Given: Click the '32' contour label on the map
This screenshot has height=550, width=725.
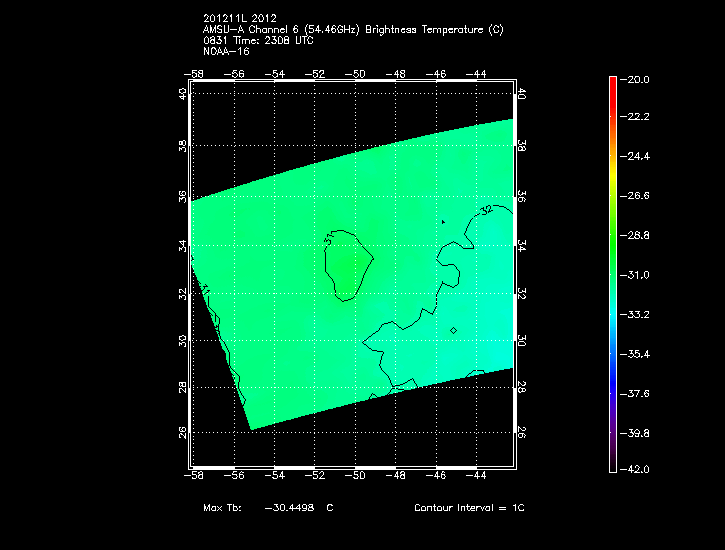Looking at the screenshot, I should (487, 211).
